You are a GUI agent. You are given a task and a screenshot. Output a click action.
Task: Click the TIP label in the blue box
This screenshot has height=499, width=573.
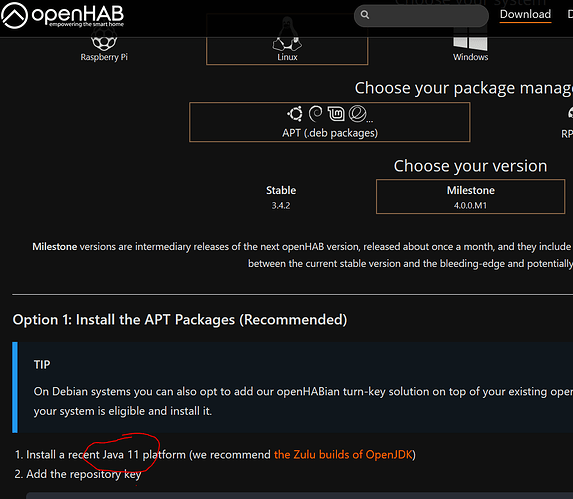click(42, 365)
